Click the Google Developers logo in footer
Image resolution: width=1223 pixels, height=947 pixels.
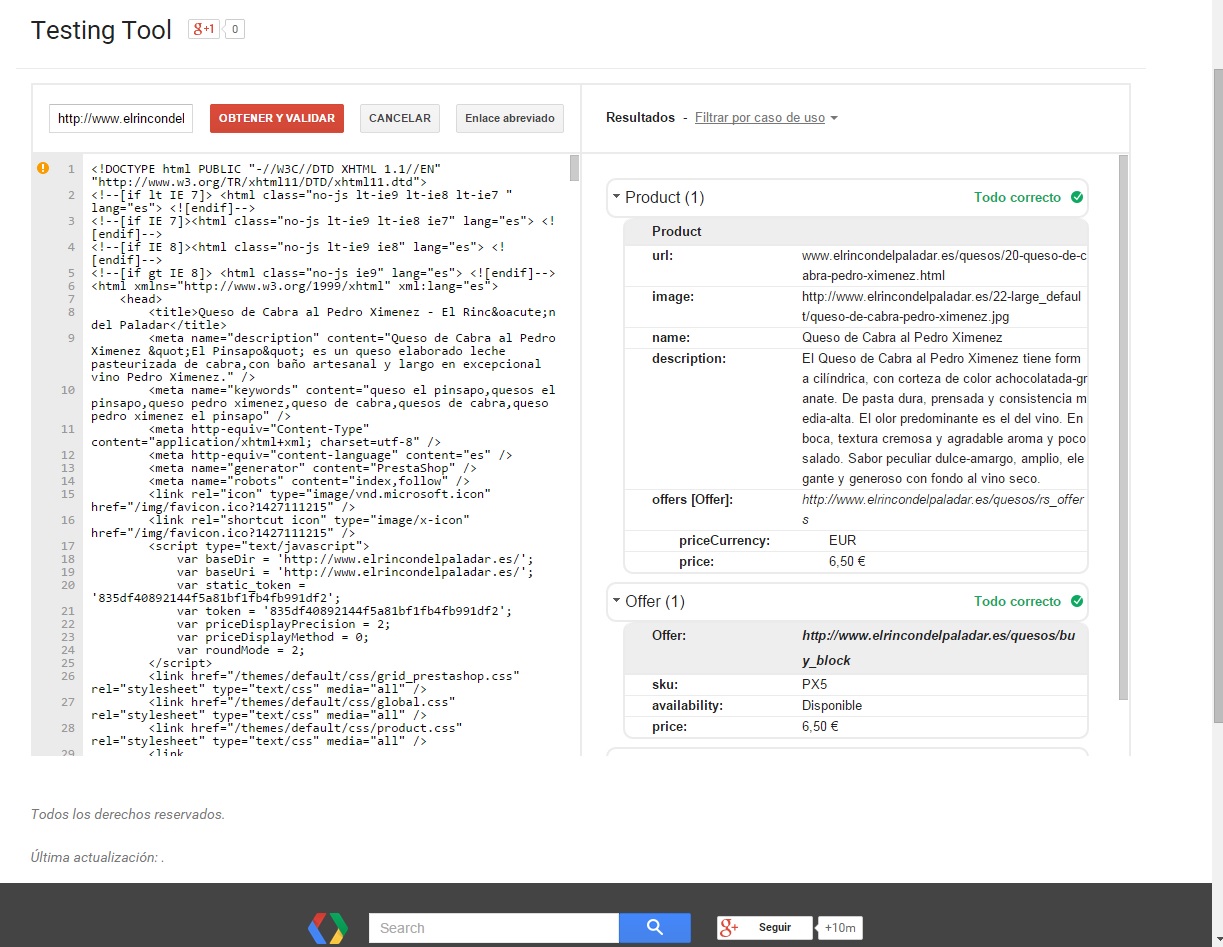(328, 928)
